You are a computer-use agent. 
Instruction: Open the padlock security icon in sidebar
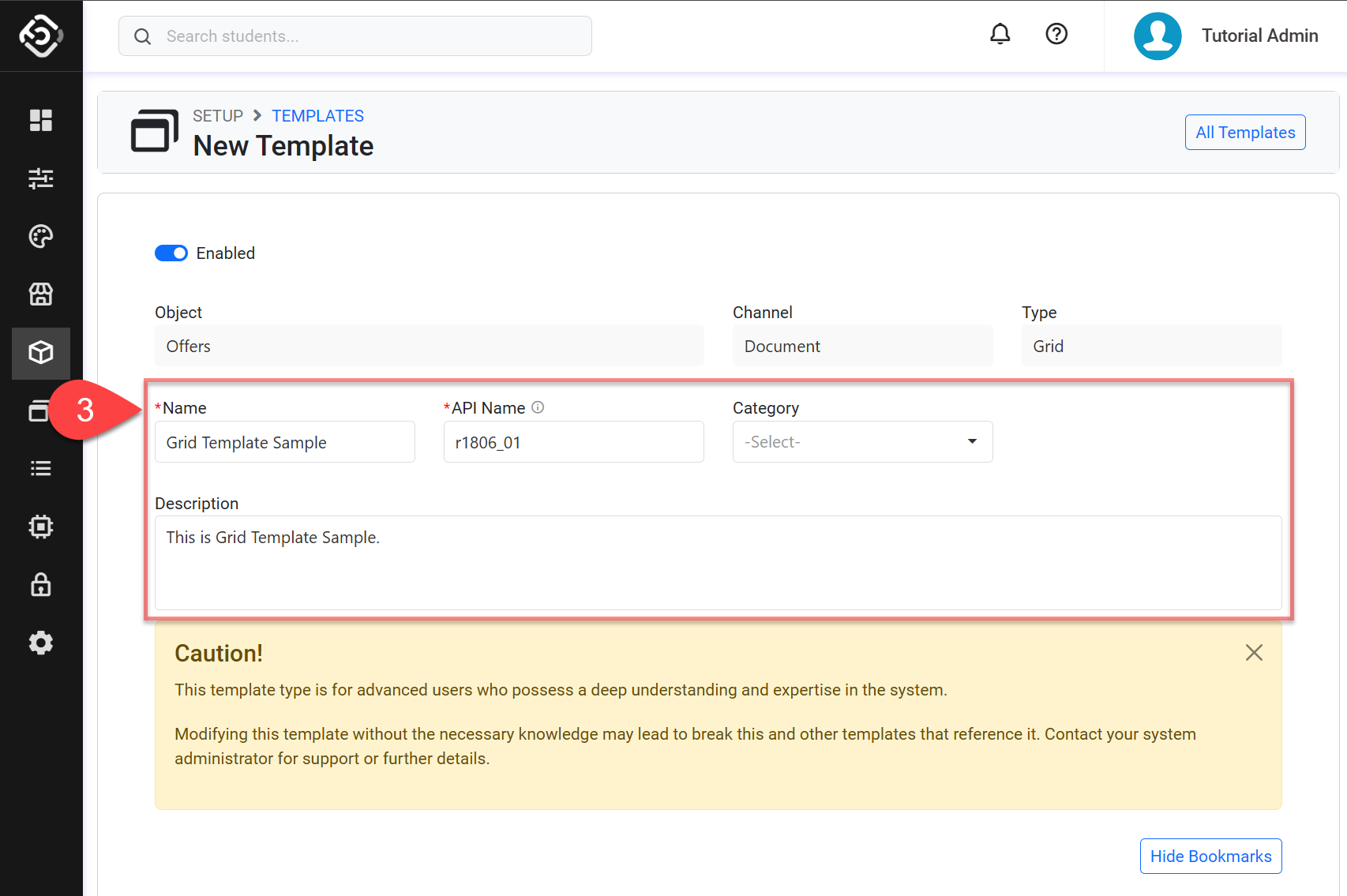[41, 585]
